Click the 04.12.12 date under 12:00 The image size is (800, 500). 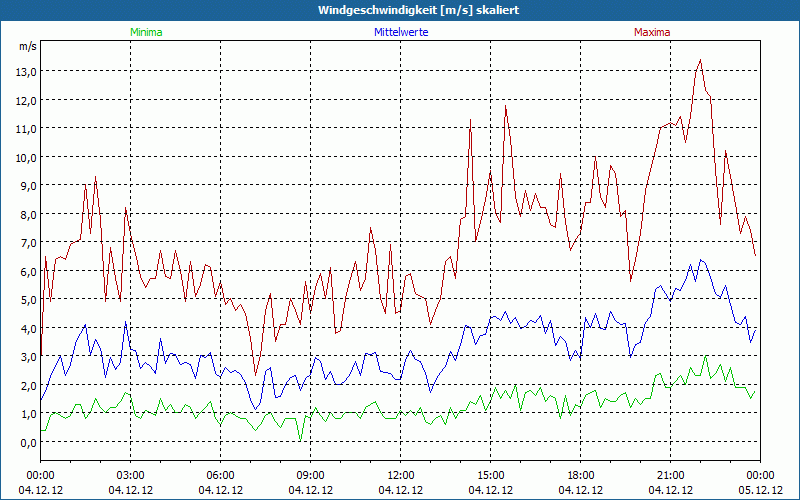401,490
